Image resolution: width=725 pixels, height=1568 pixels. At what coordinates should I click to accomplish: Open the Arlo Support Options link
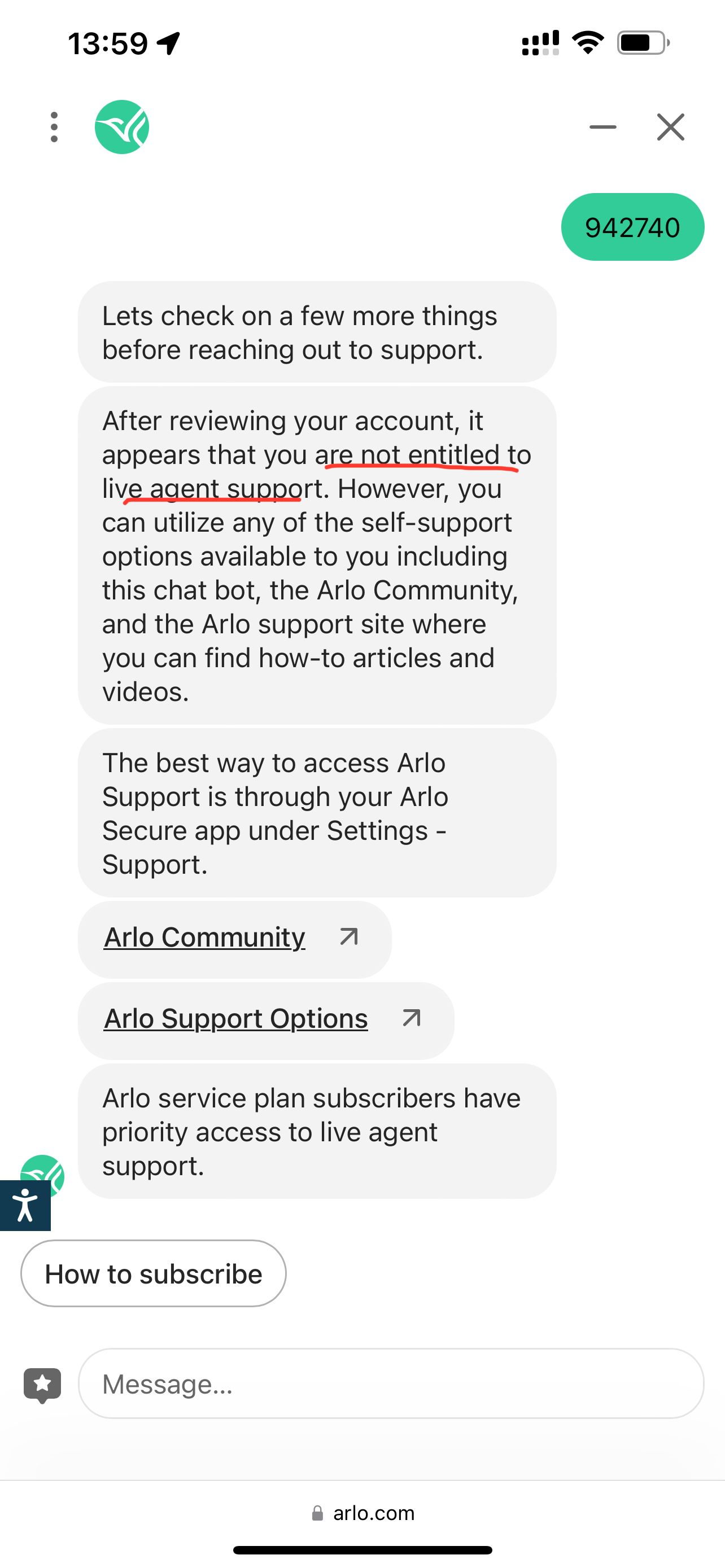coord(235,1018)
